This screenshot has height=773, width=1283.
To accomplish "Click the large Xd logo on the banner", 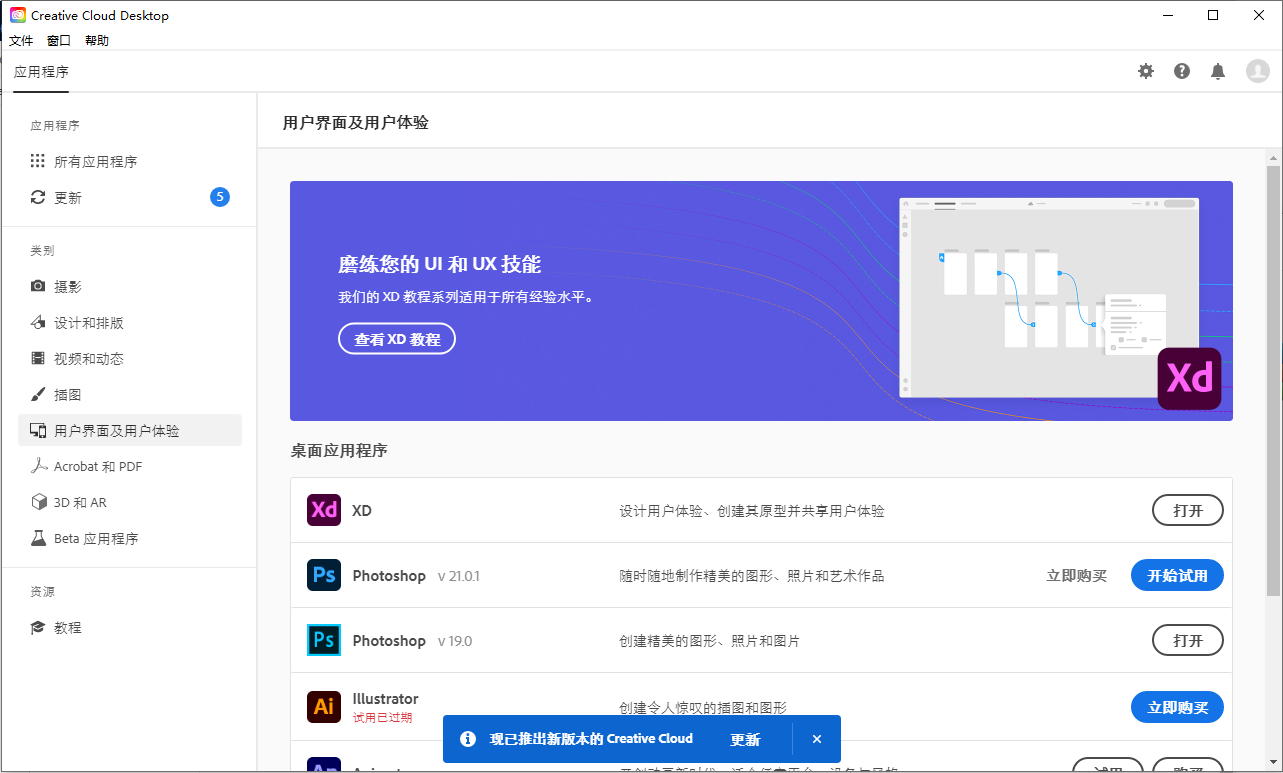I will tap(1190, 378).
